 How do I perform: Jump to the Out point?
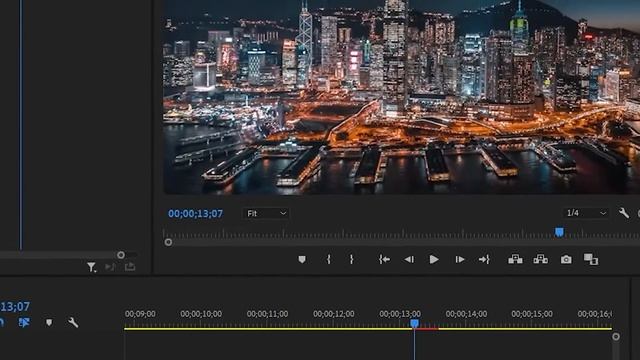click(484, 259)
